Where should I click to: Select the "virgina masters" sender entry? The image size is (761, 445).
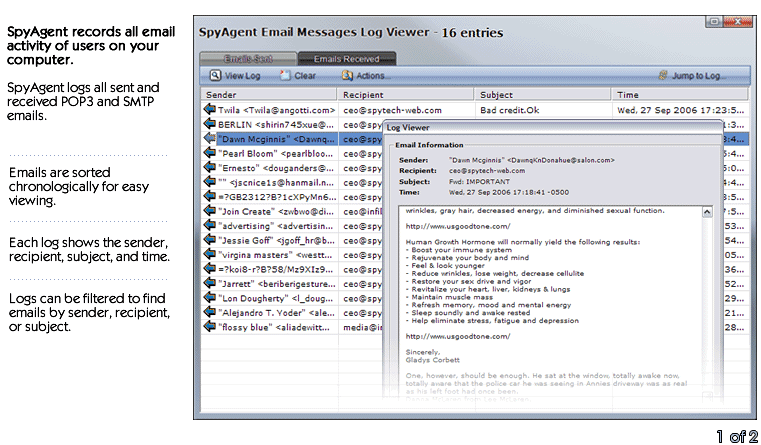[275, 255]
